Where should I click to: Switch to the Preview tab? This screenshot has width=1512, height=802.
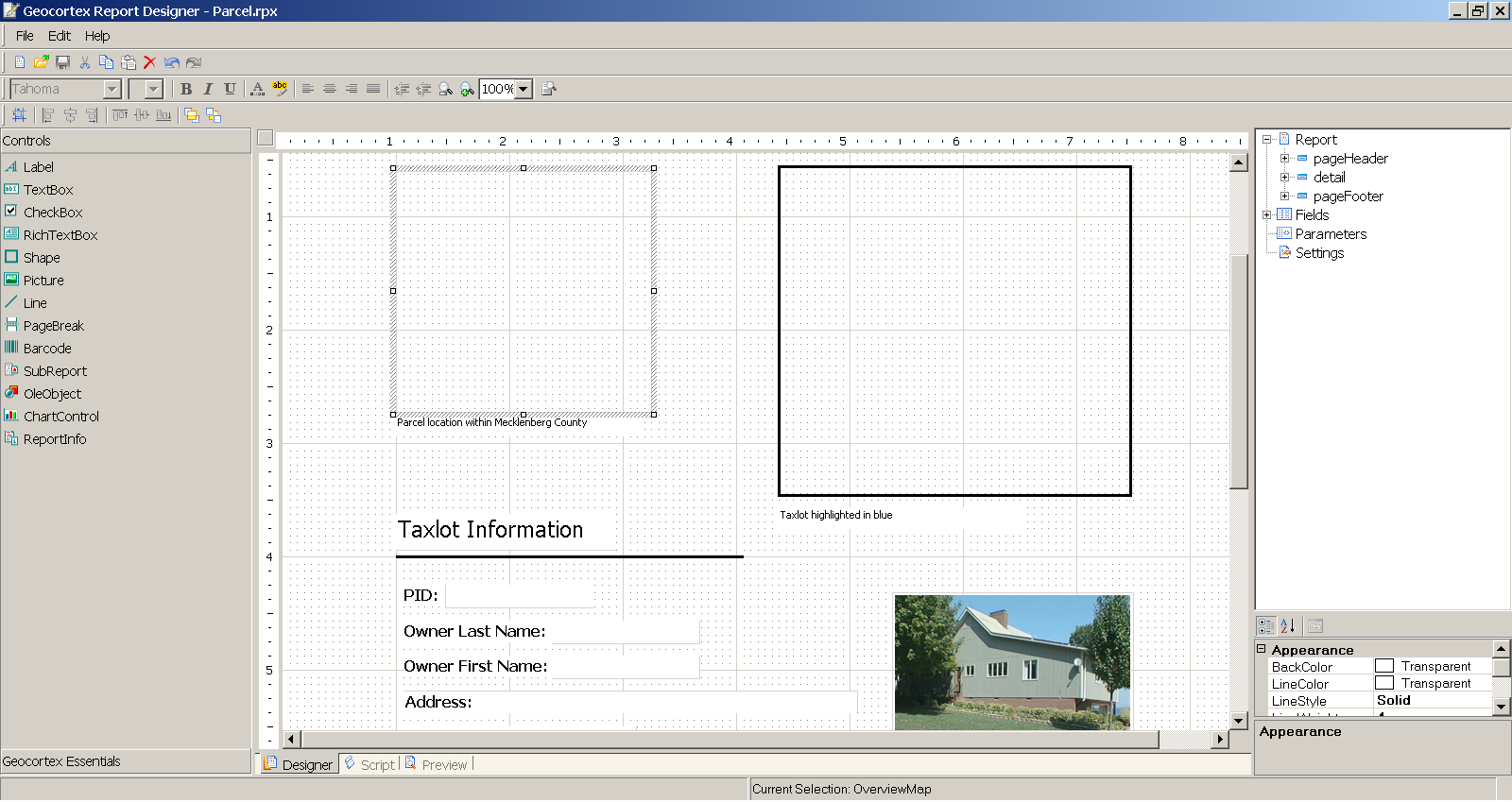(437, 764)
